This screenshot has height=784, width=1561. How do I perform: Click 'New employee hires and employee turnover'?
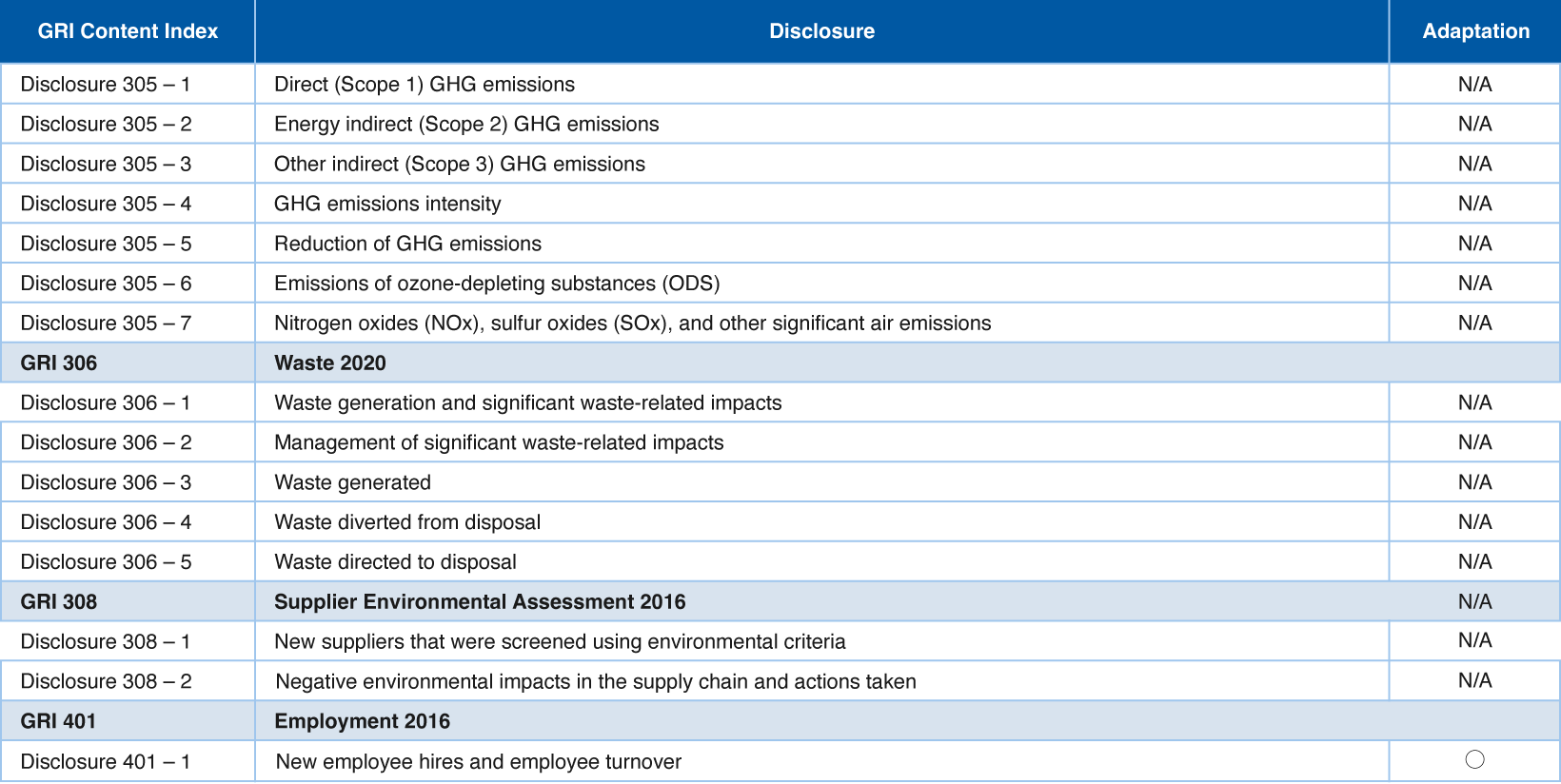[479, 762]
